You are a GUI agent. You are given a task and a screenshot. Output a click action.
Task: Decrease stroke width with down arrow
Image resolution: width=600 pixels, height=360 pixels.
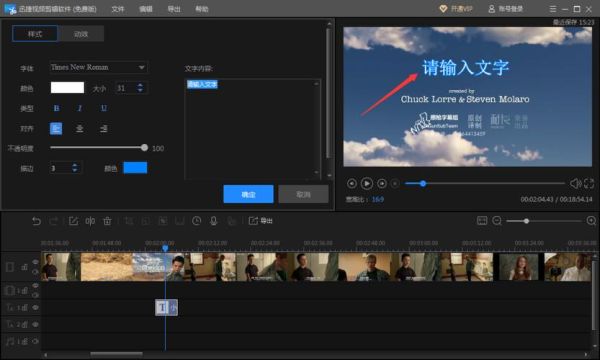[x=75, y=171]
